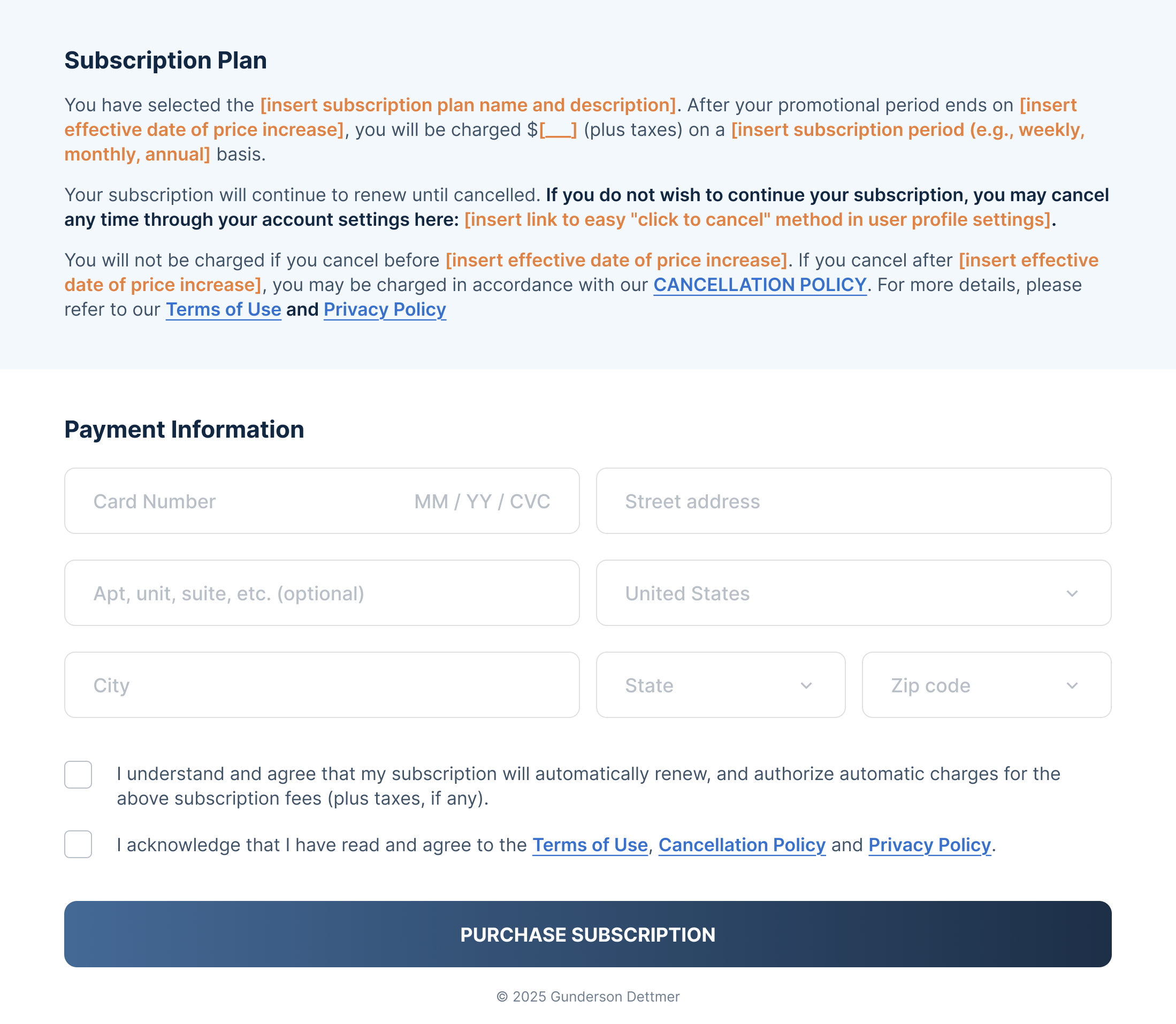
Task: Open the country selector showing United States
Action: pos(854,593)
